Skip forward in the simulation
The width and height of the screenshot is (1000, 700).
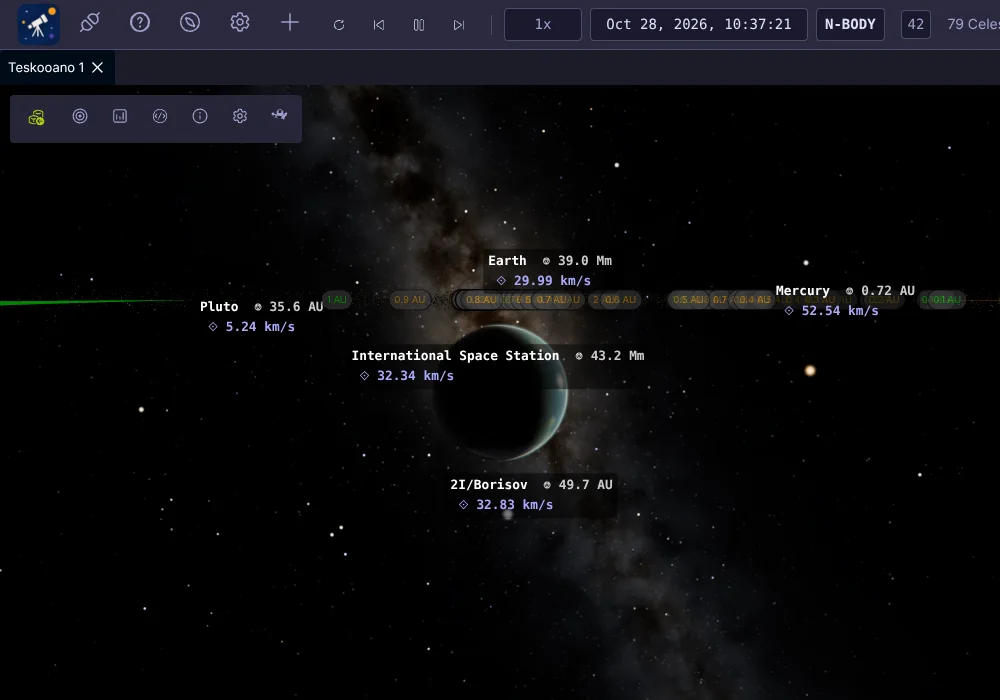pyautogui.click(x=459, y=25)
